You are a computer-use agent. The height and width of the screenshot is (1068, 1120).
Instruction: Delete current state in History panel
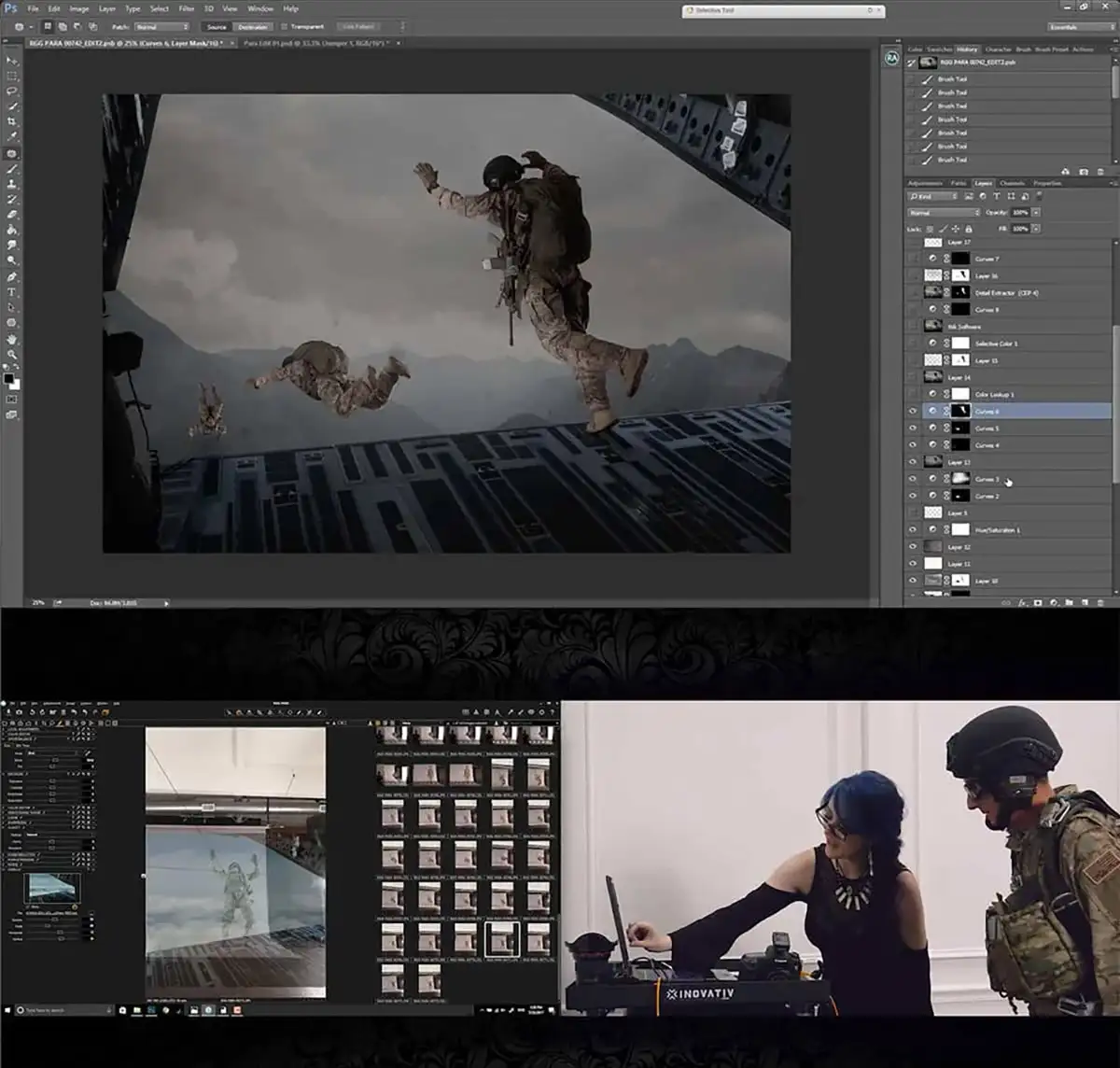(x=1099, y=172)
